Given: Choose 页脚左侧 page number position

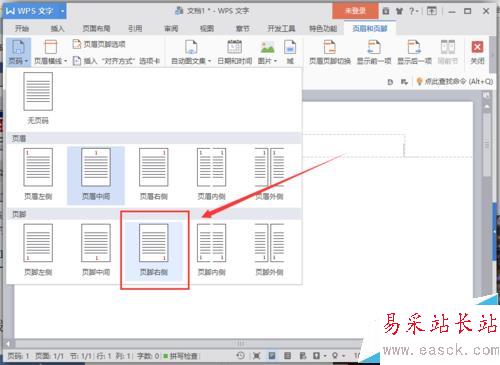Looking at the screenshot, I should click(38, 250).
